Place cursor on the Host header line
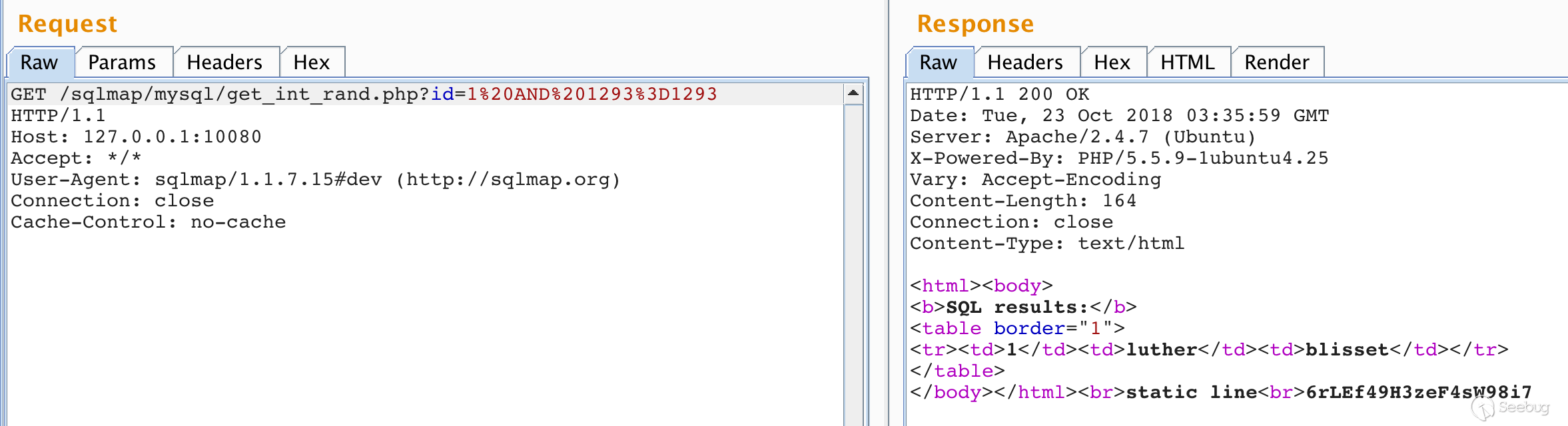 point(137,137)
